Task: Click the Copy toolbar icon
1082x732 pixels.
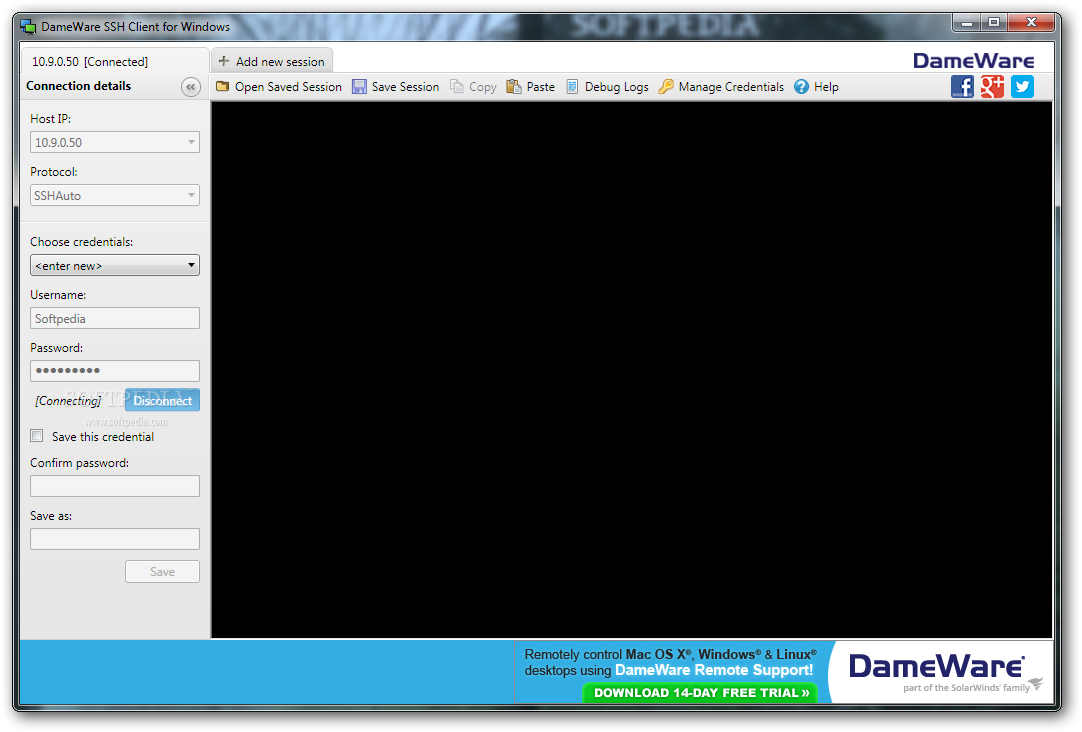Action: (457, 87)
